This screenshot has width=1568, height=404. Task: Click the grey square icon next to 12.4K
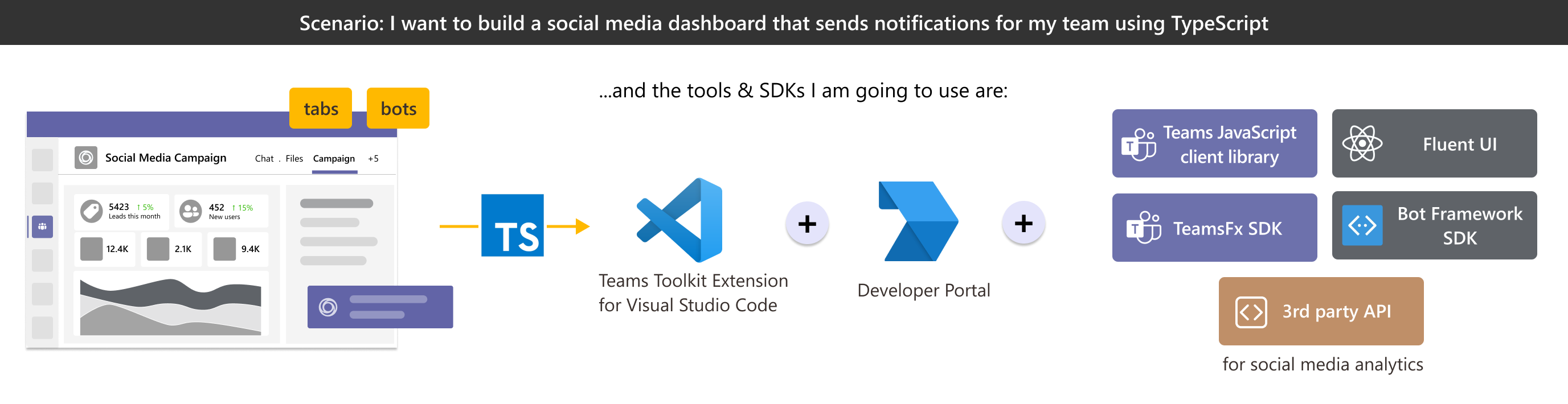(91, 249)
